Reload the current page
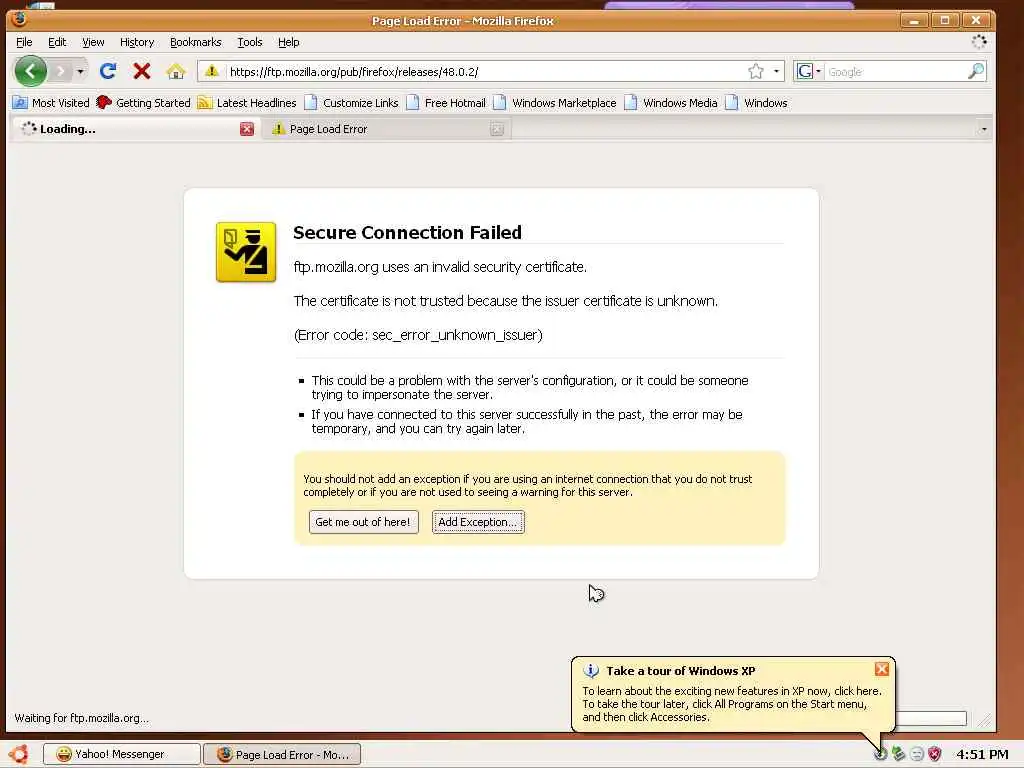Viewport: 1024px width, 768px height. click(x=108, y=71)
